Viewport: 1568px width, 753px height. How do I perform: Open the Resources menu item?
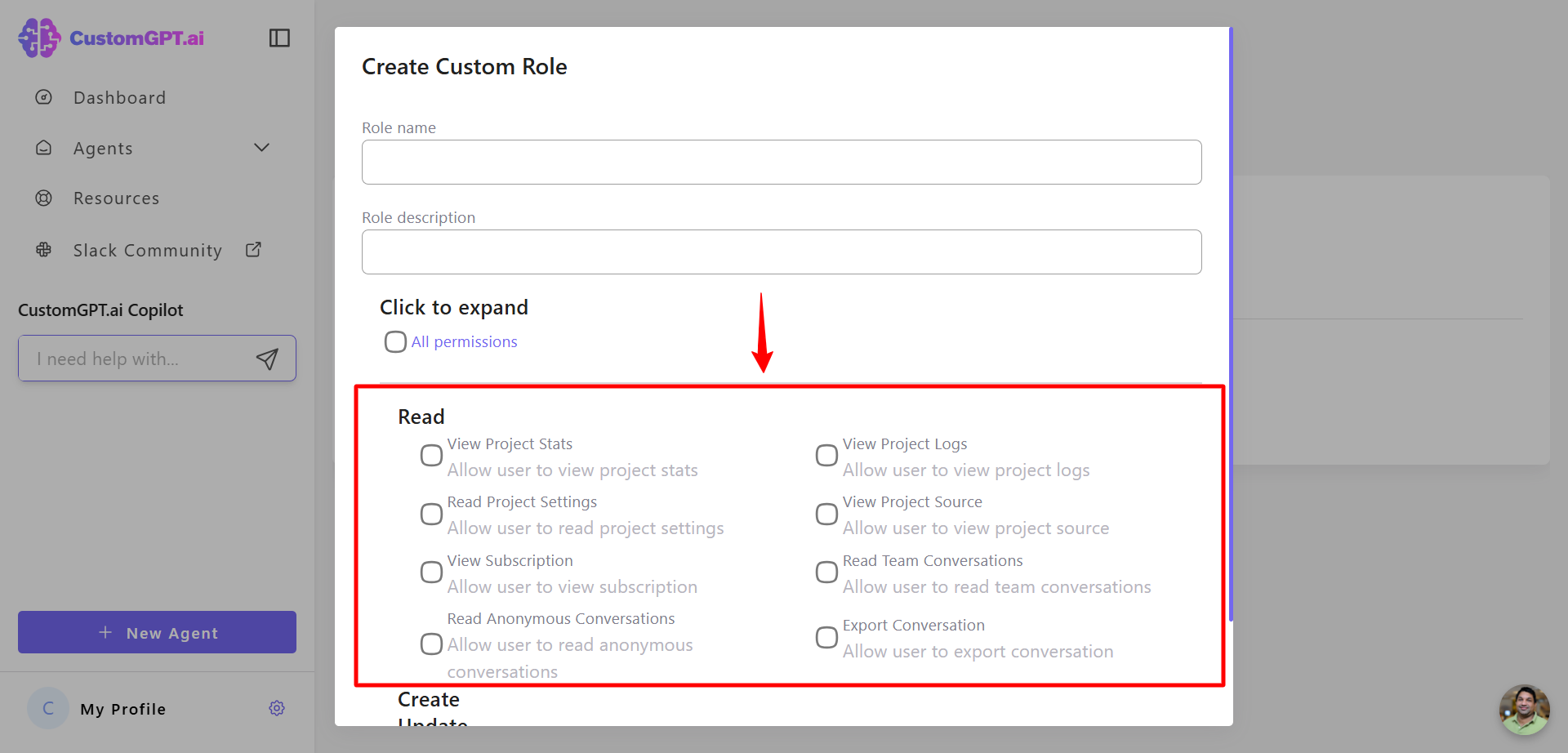116,198
